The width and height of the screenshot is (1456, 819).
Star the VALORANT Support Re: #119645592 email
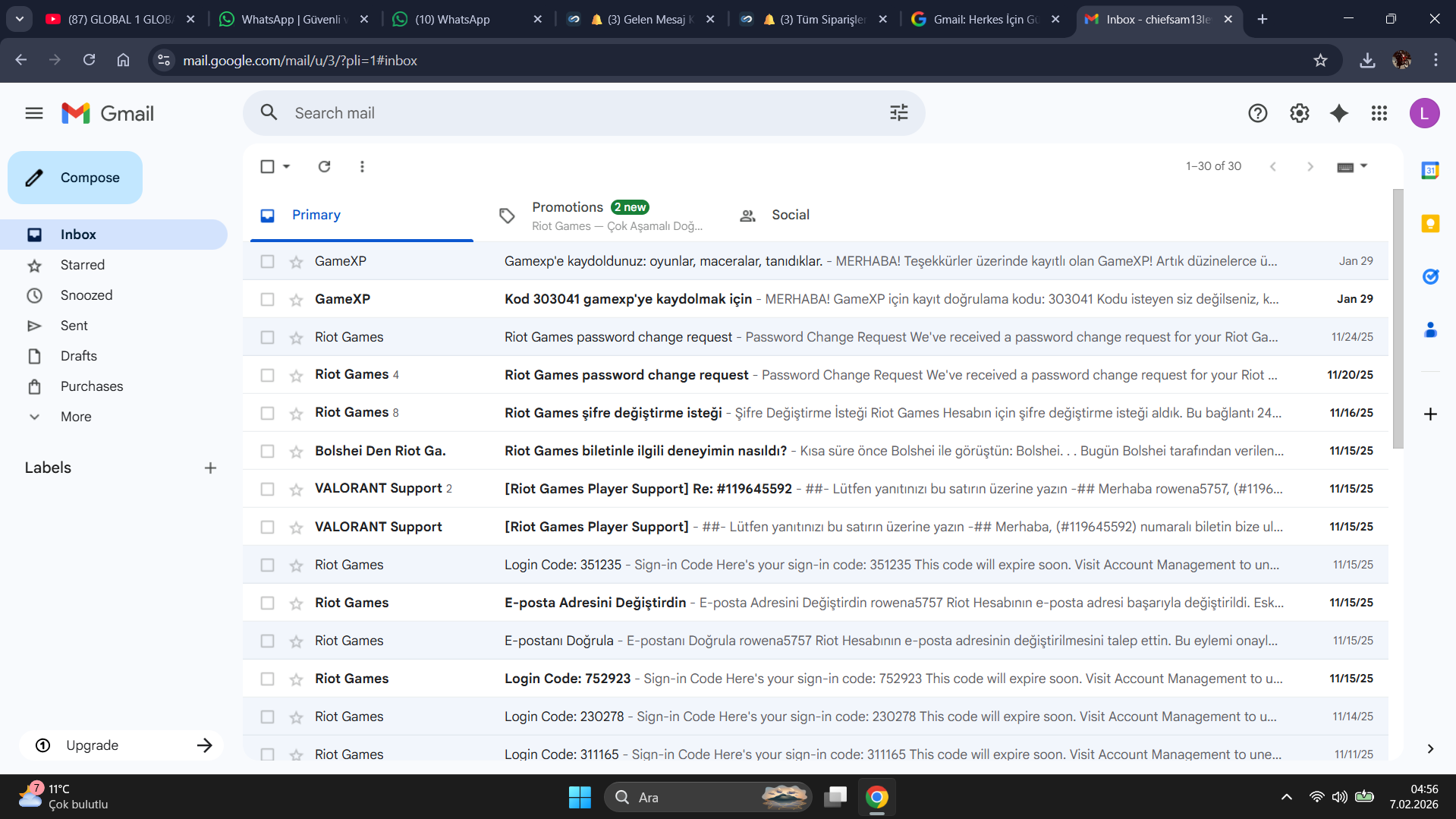(296, 490)
